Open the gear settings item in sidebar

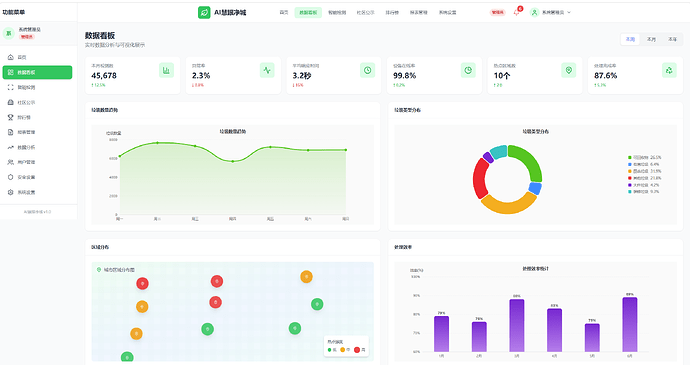pos(37,192)
